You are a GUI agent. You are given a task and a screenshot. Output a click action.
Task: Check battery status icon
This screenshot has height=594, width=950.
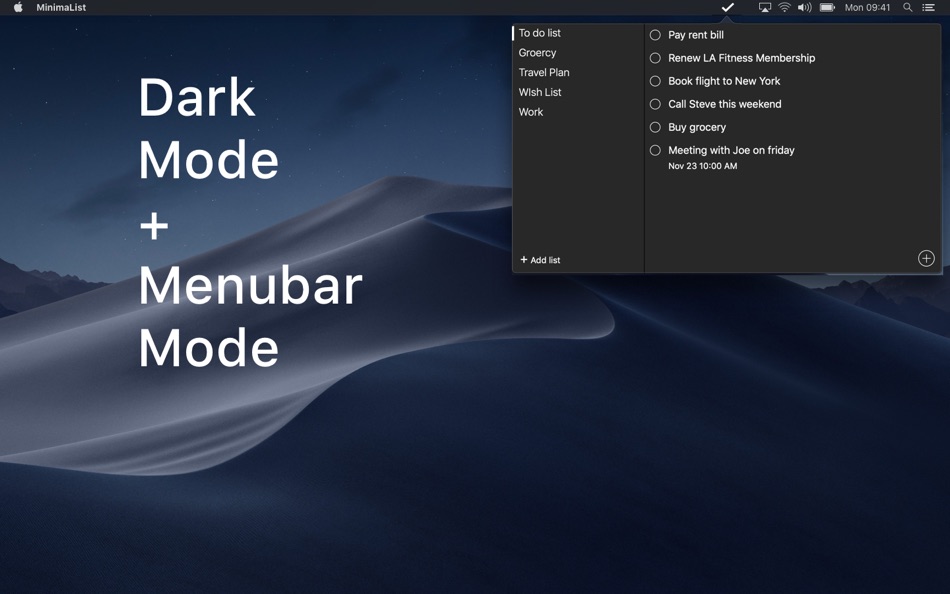pos(827,7)
